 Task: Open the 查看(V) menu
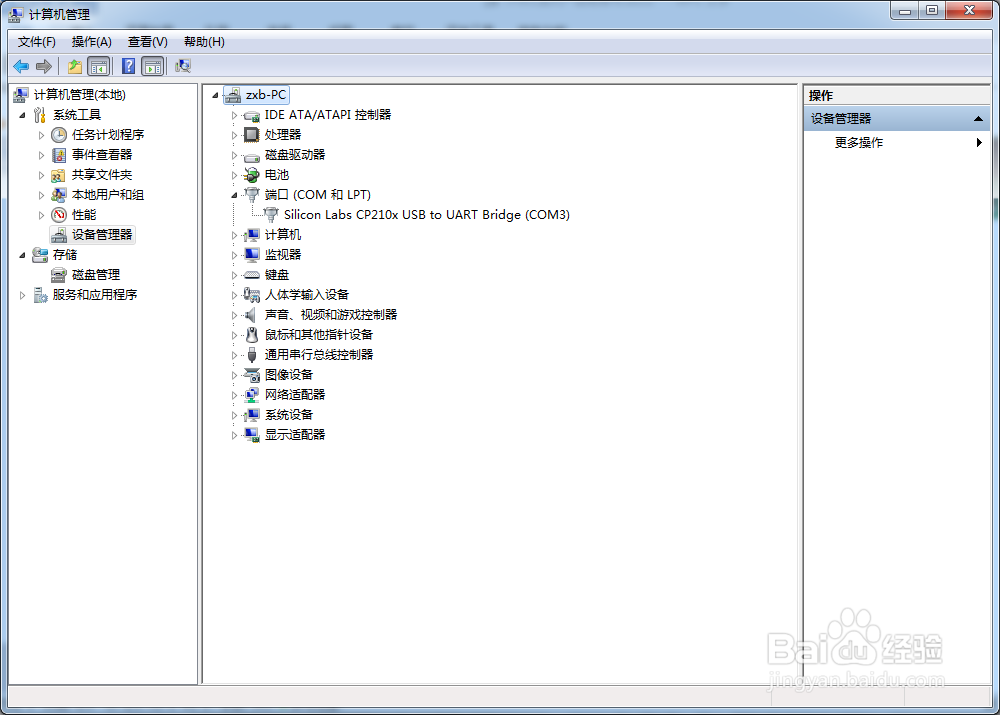pos(147,42)
